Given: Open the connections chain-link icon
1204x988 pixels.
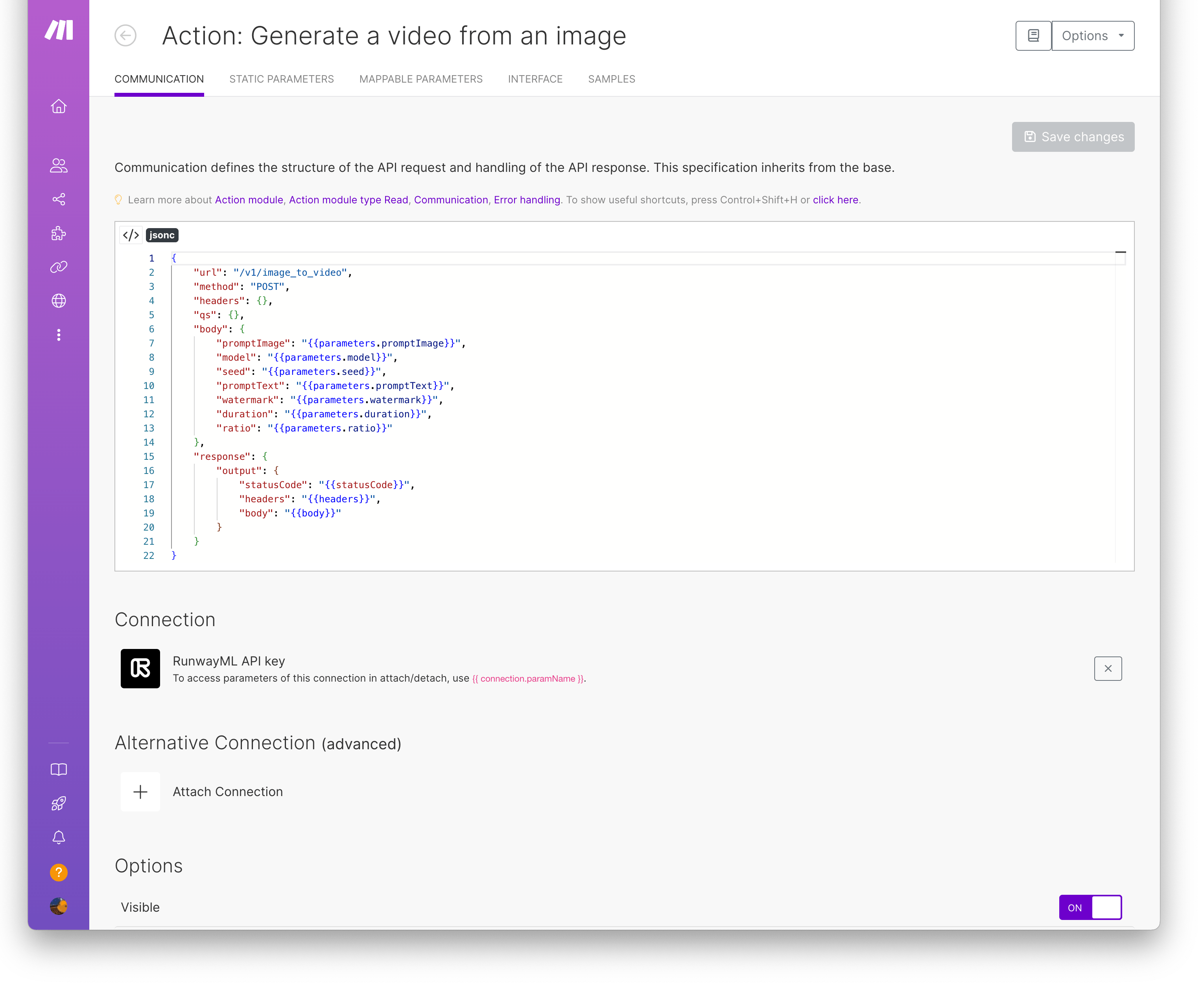Looking at the screenshot, I should [x=59, y=267].
